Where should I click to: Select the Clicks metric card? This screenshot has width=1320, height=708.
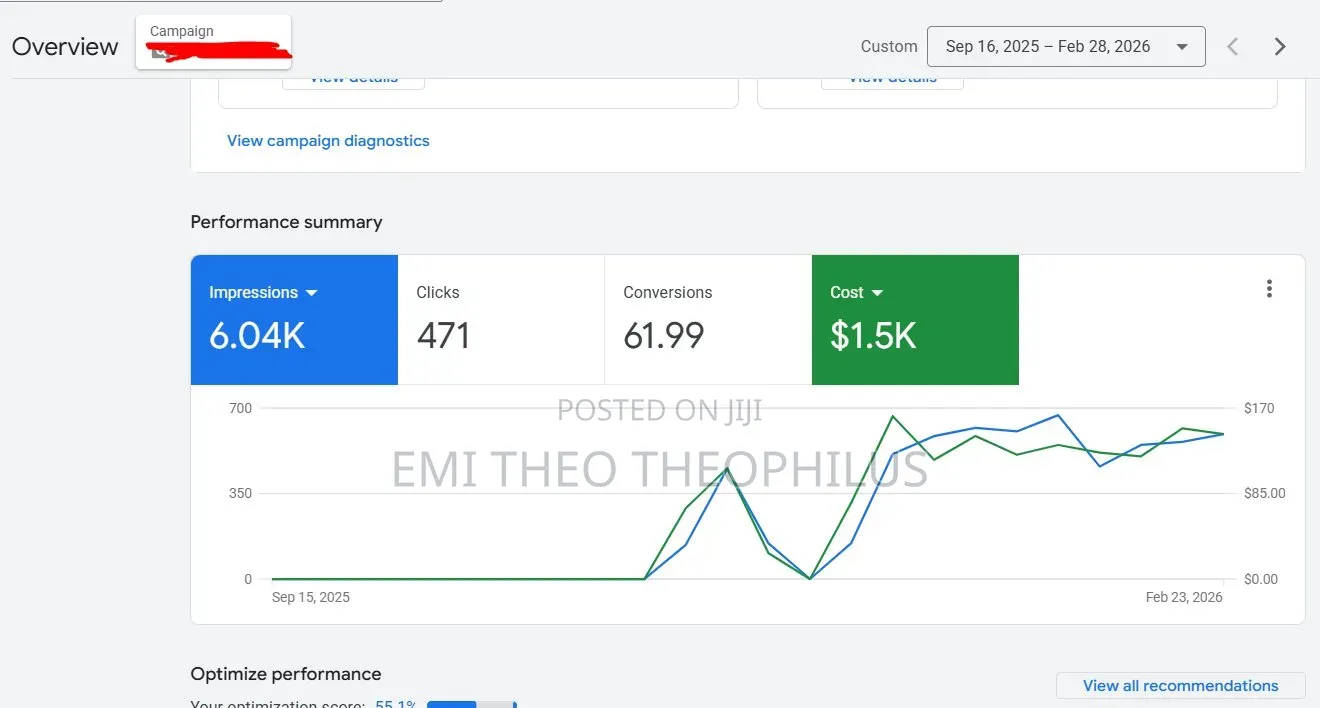501,320
